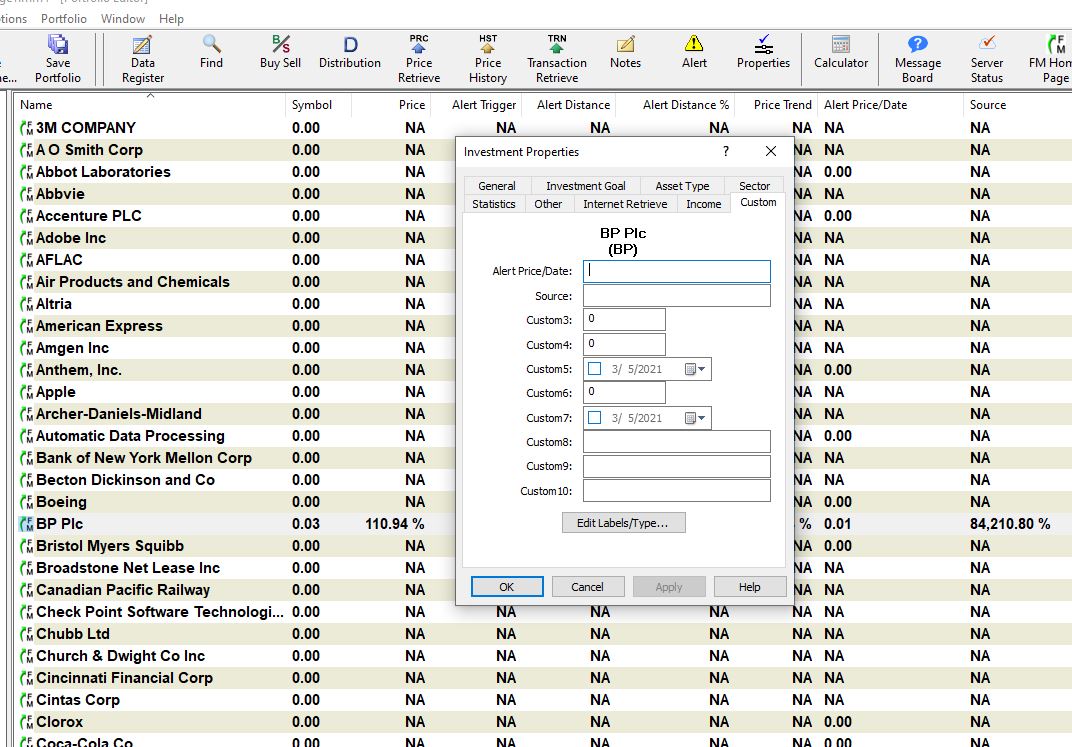Open the Window menu

click(123, 18)
